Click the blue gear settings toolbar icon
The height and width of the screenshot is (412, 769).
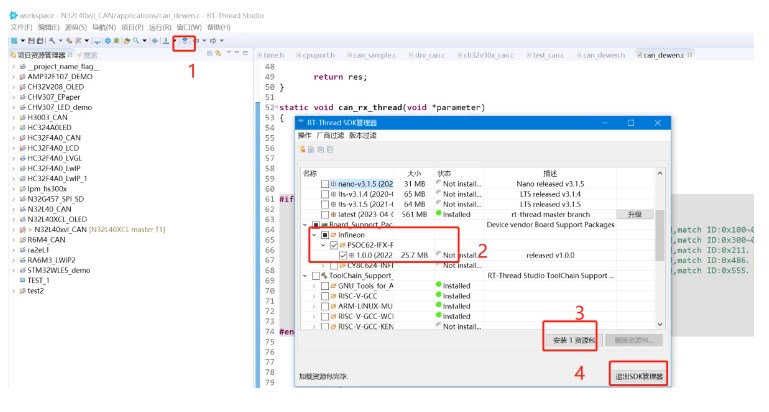pos(107,41)
